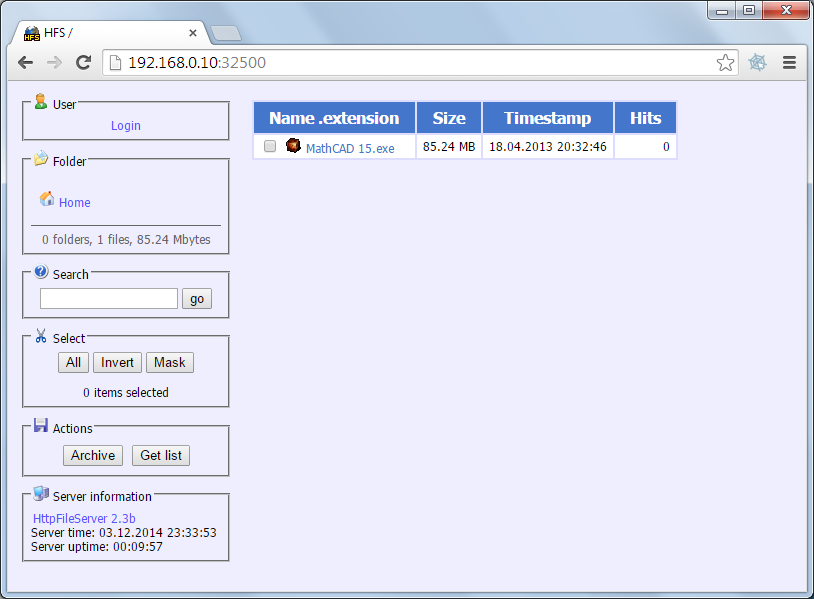The image size is (814, 599).
Task: Close the HFS / tab
Action: point(193,33)
